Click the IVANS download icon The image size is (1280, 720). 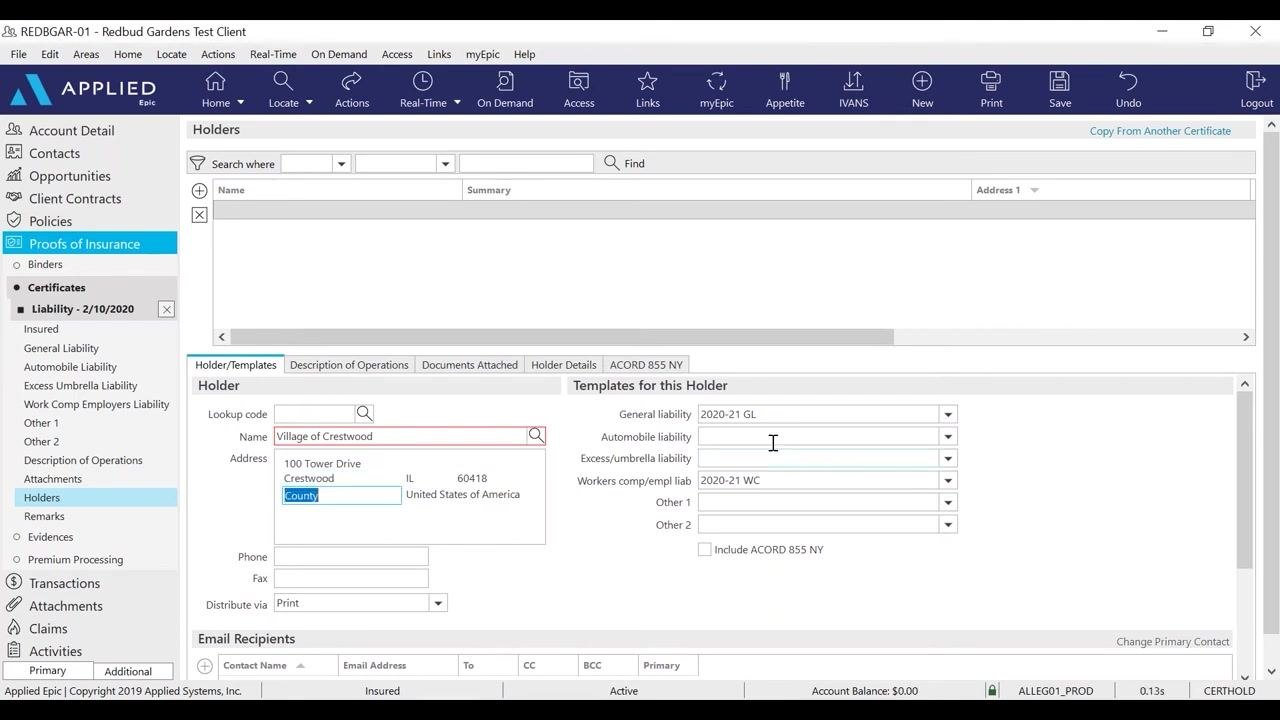coord(853,81)
